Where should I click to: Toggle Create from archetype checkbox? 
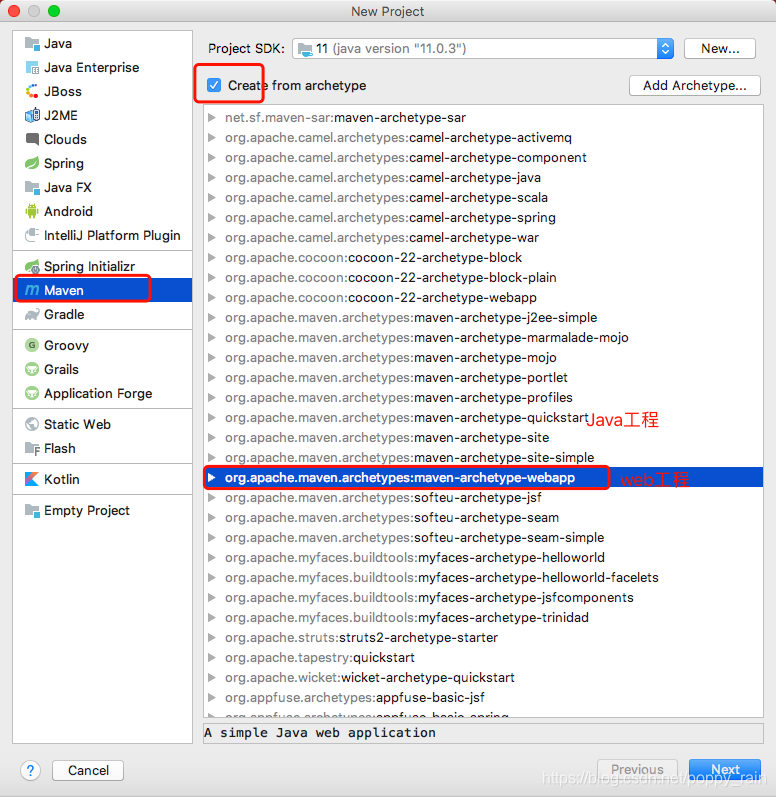[x=214, y=85]
